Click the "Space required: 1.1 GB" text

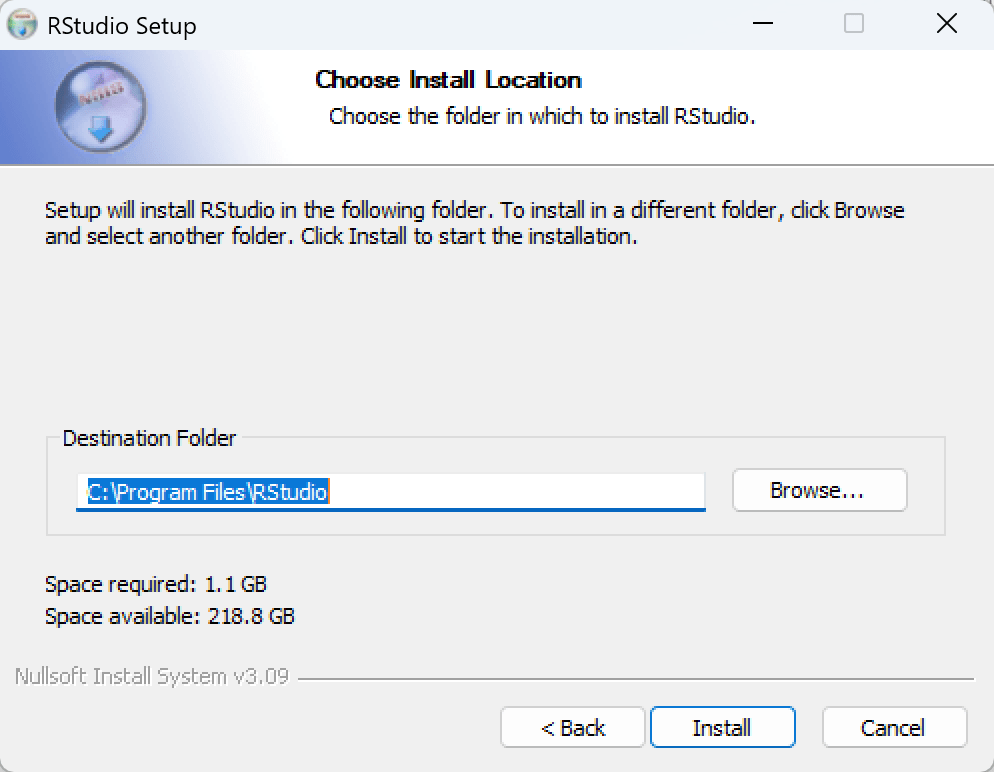[x=156, y=583]
